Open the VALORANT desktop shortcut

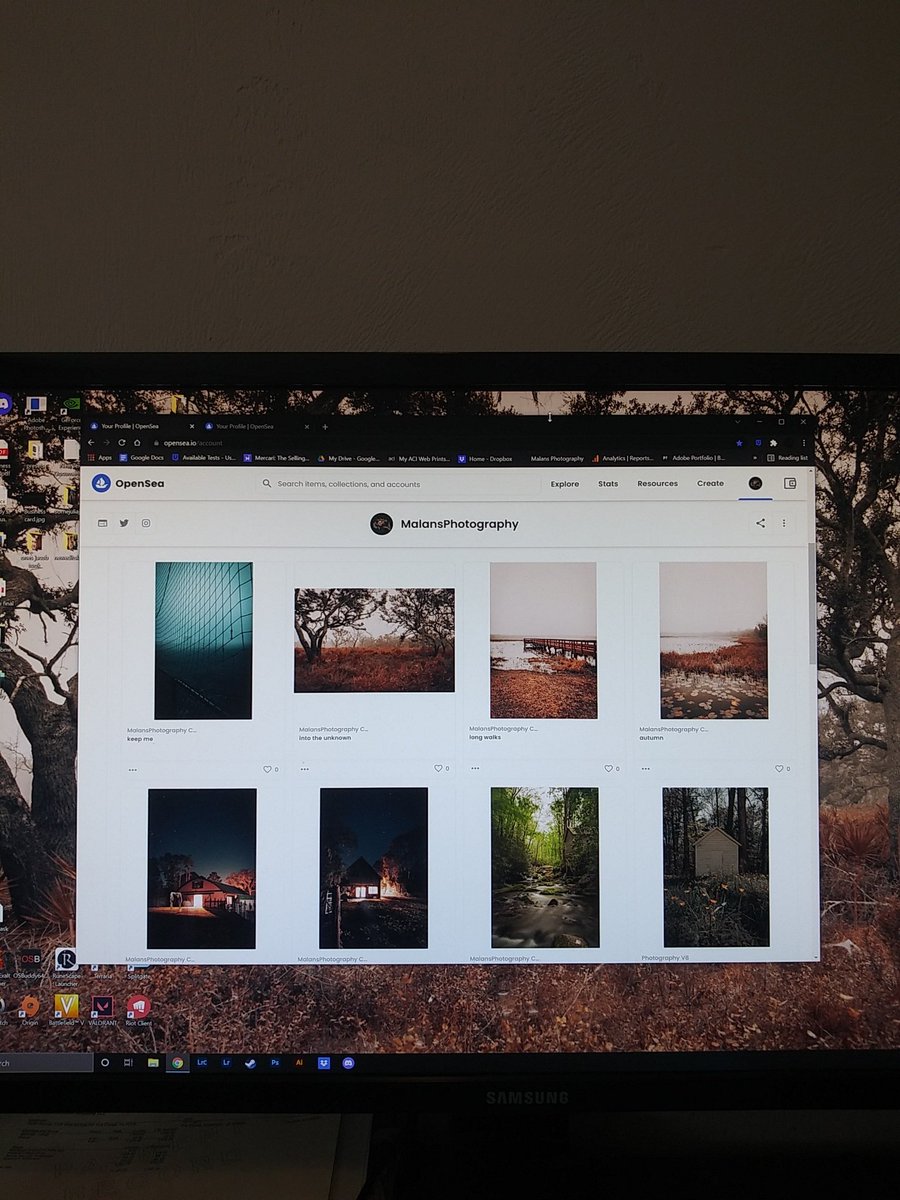tap(103, 1010)
